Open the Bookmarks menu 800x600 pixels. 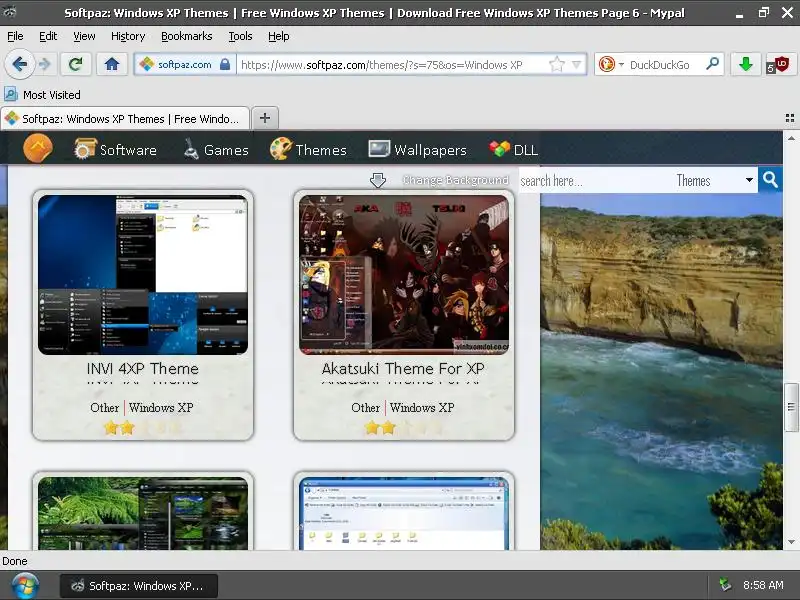coord(187,36)
